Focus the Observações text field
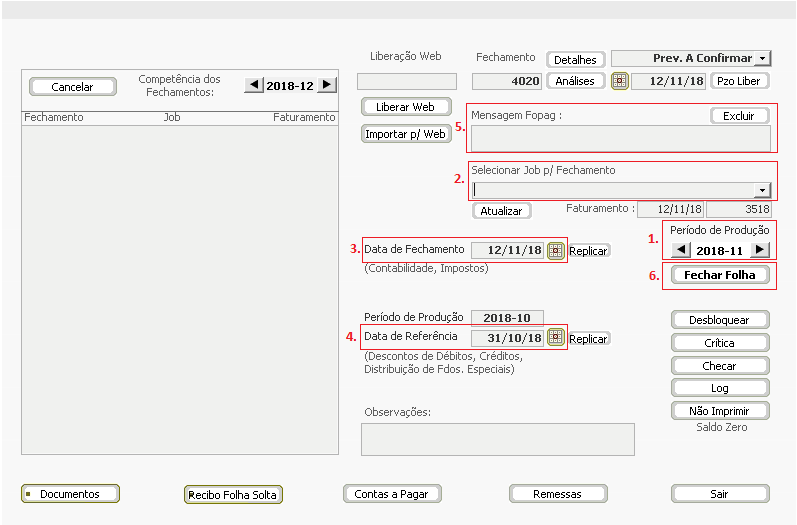This screenshot has width=797, height=525. [x=498, y=440]
